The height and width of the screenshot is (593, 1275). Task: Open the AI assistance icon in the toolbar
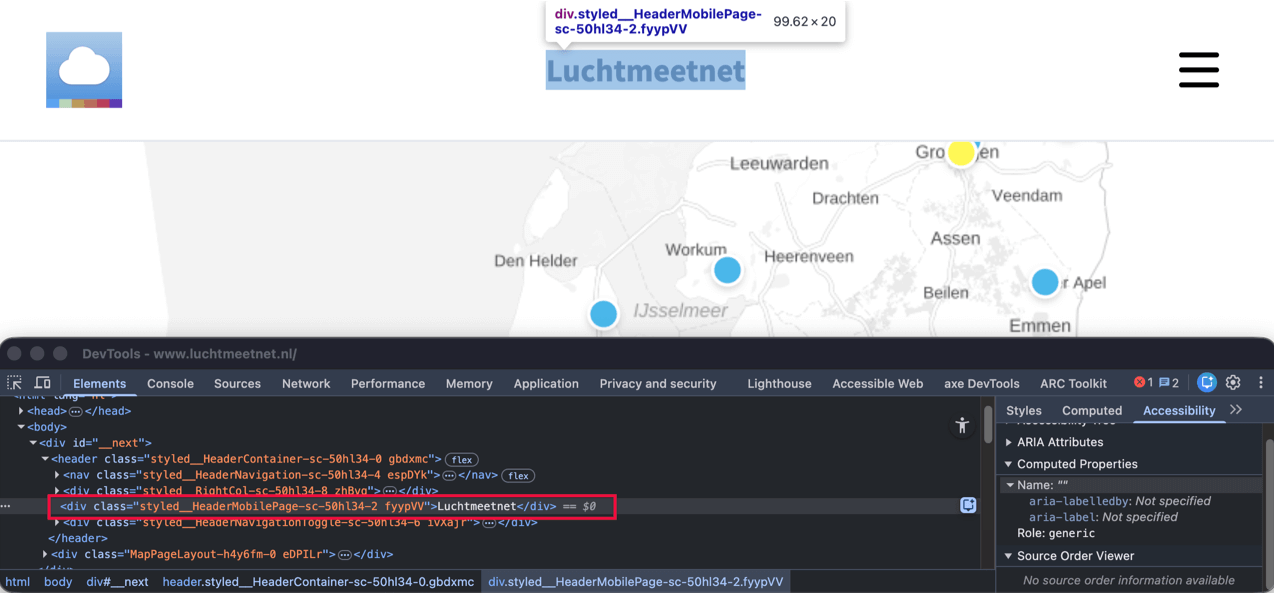(1207, 383)
